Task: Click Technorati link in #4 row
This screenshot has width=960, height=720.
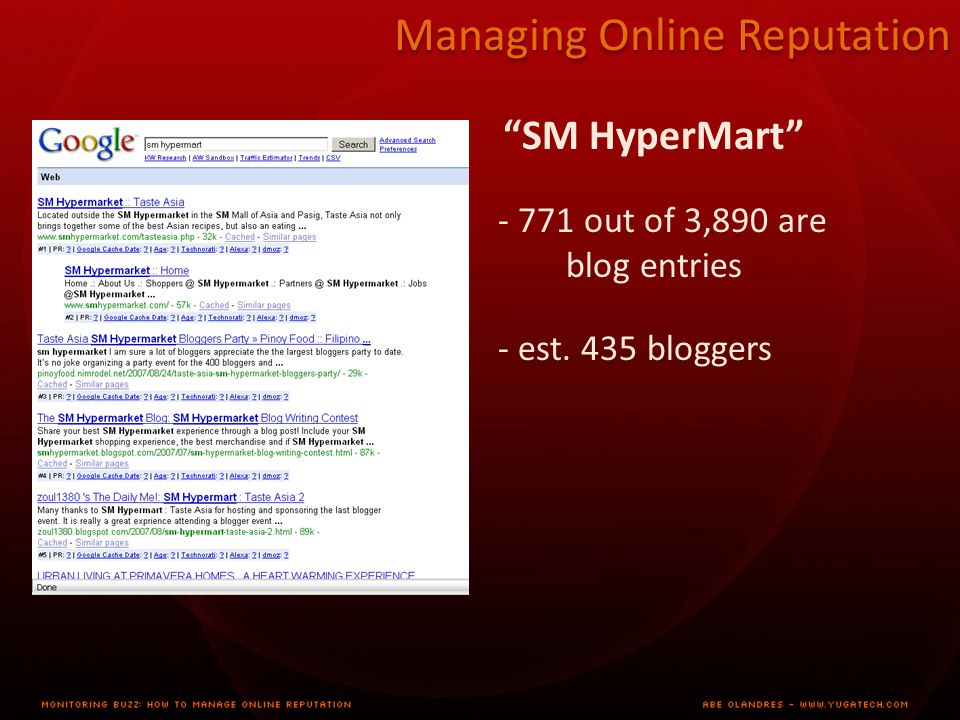Action: click(198, 476)
